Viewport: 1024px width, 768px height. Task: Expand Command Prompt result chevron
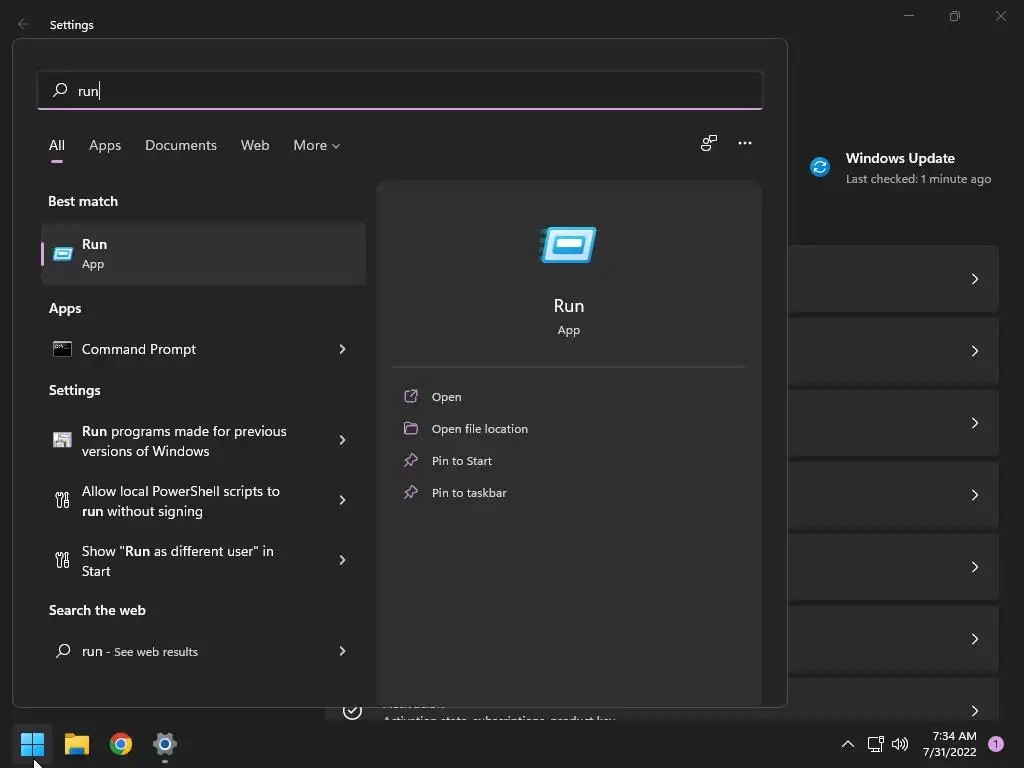342,349
